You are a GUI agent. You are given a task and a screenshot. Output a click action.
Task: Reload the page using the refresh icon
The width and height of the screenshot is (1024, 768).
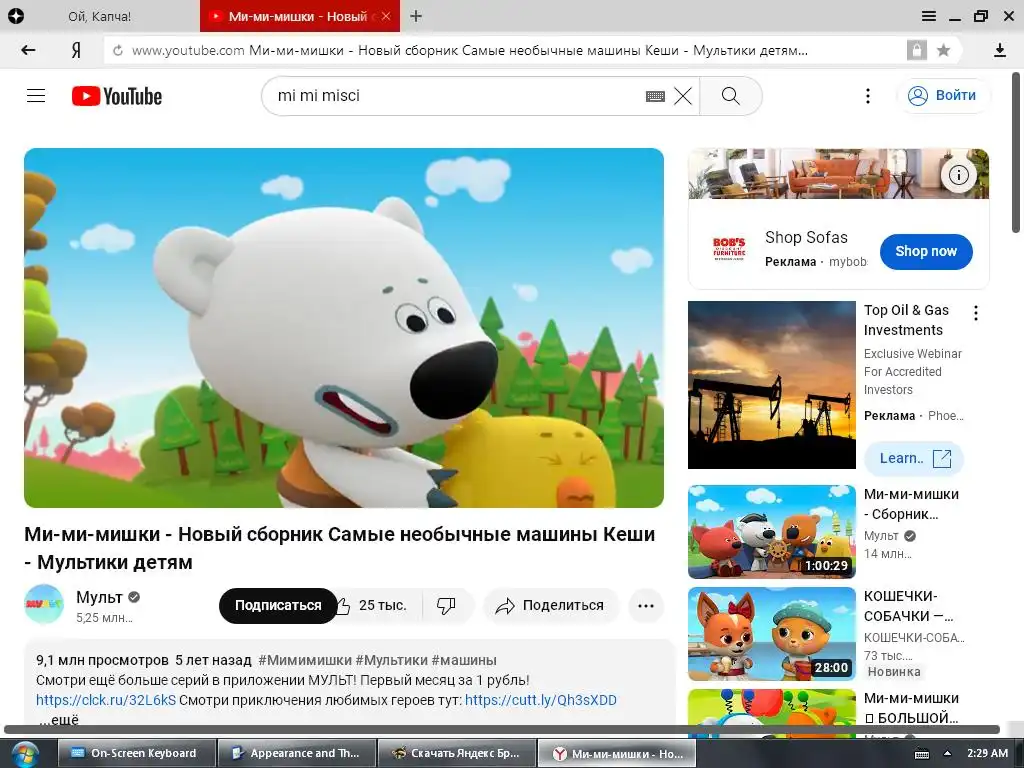coord(118,50)
